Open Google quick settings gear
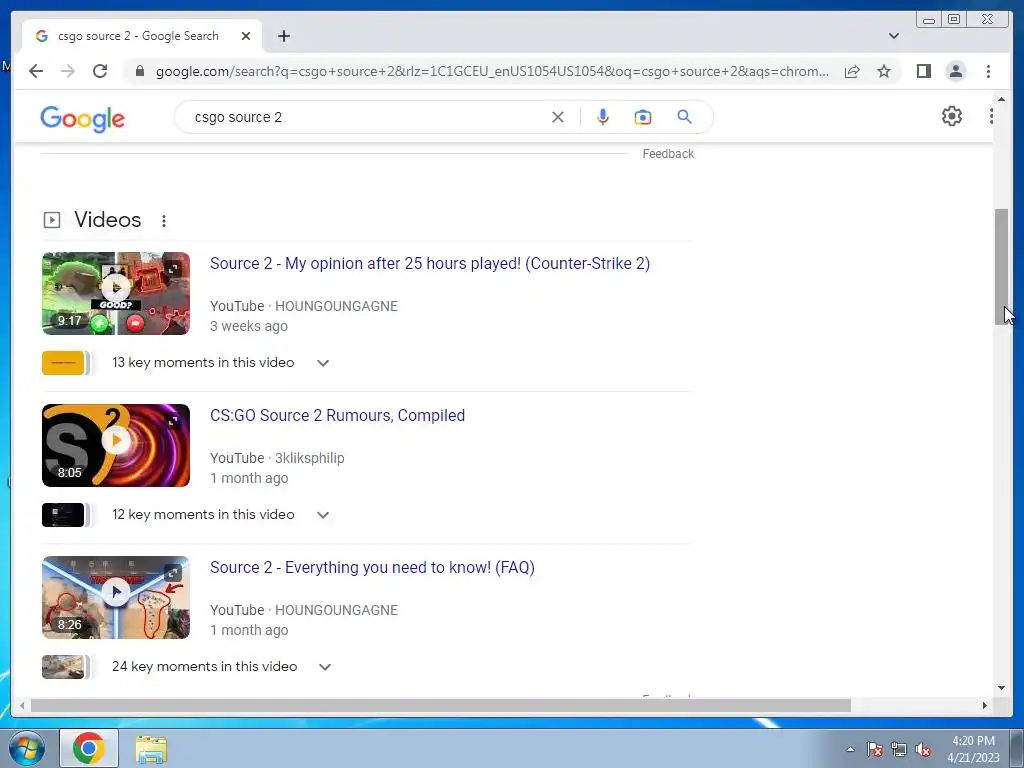 tap(952, 116)
